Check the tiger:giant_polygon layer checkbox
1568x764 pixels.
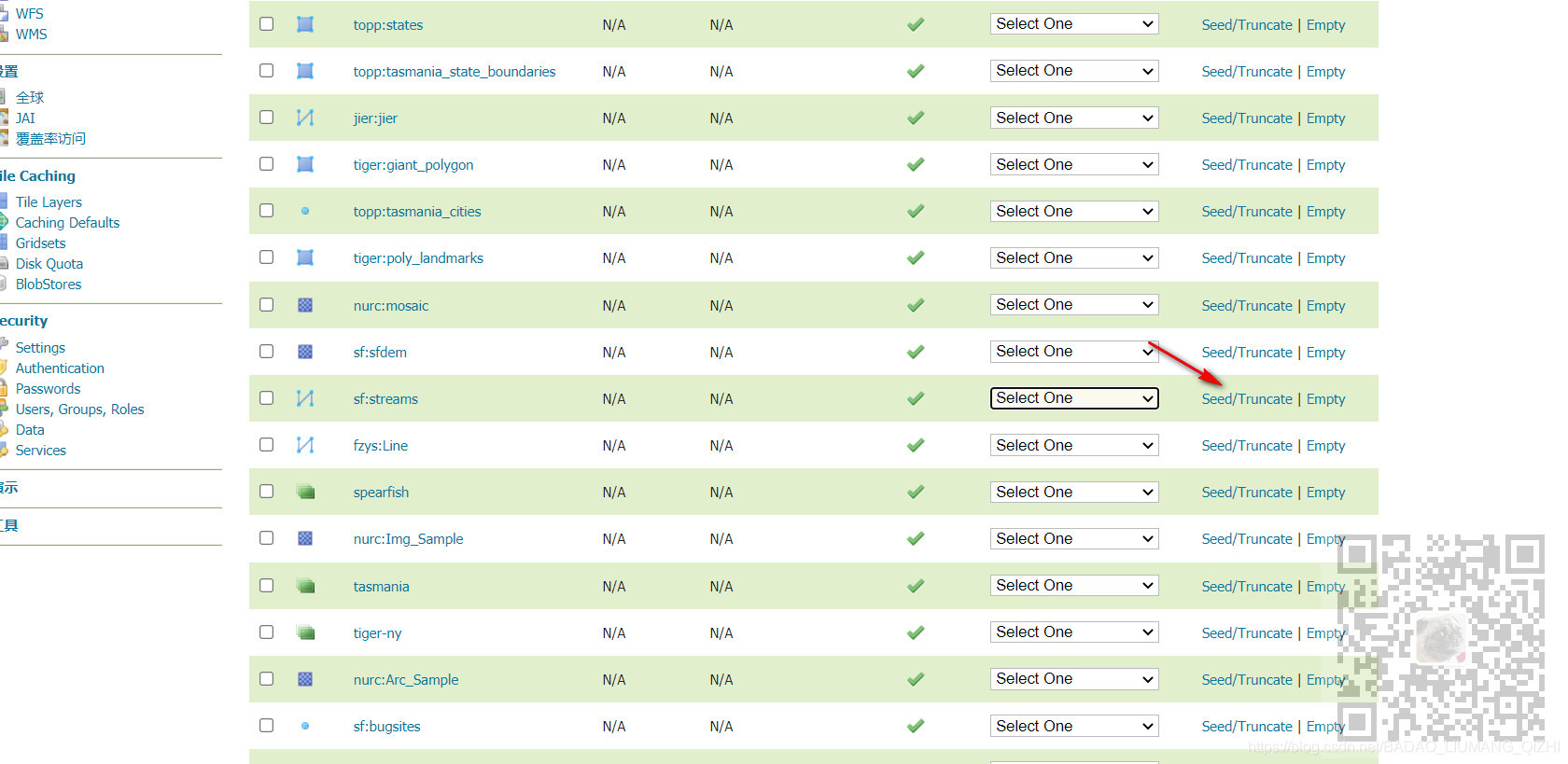tap(267, 163)
